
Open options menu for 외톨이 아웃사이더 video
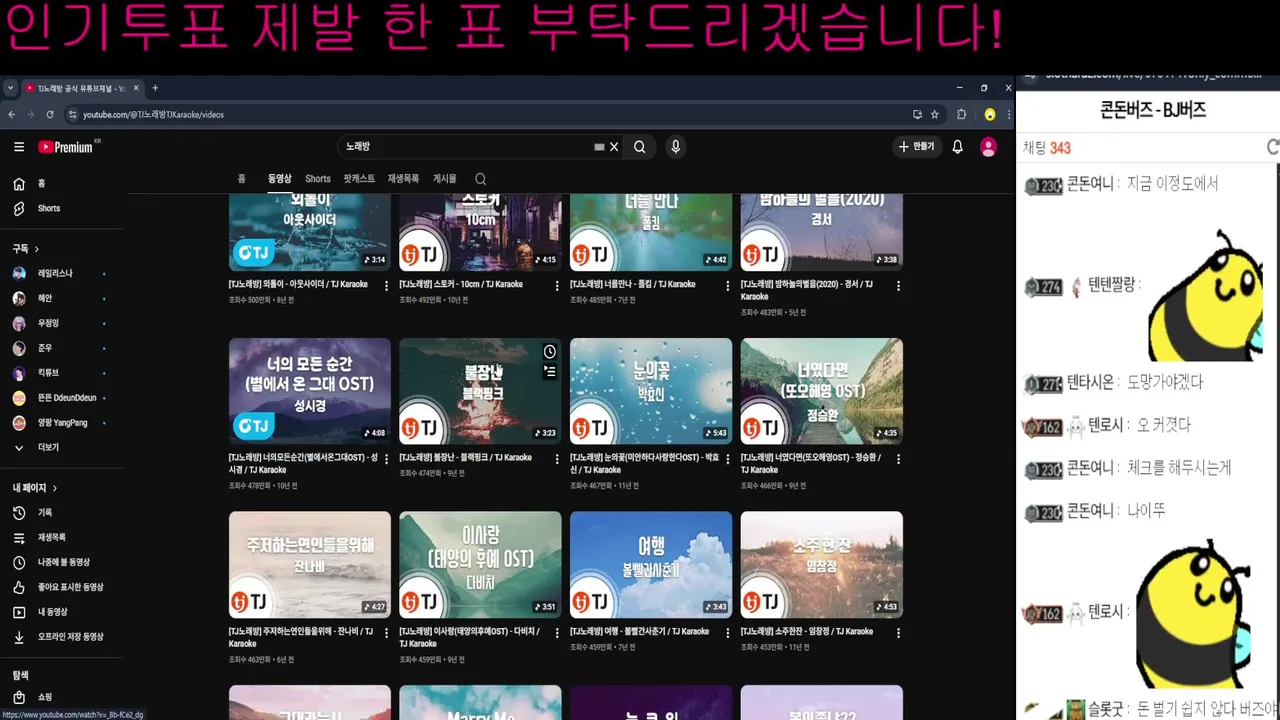(x=387, y=286)
